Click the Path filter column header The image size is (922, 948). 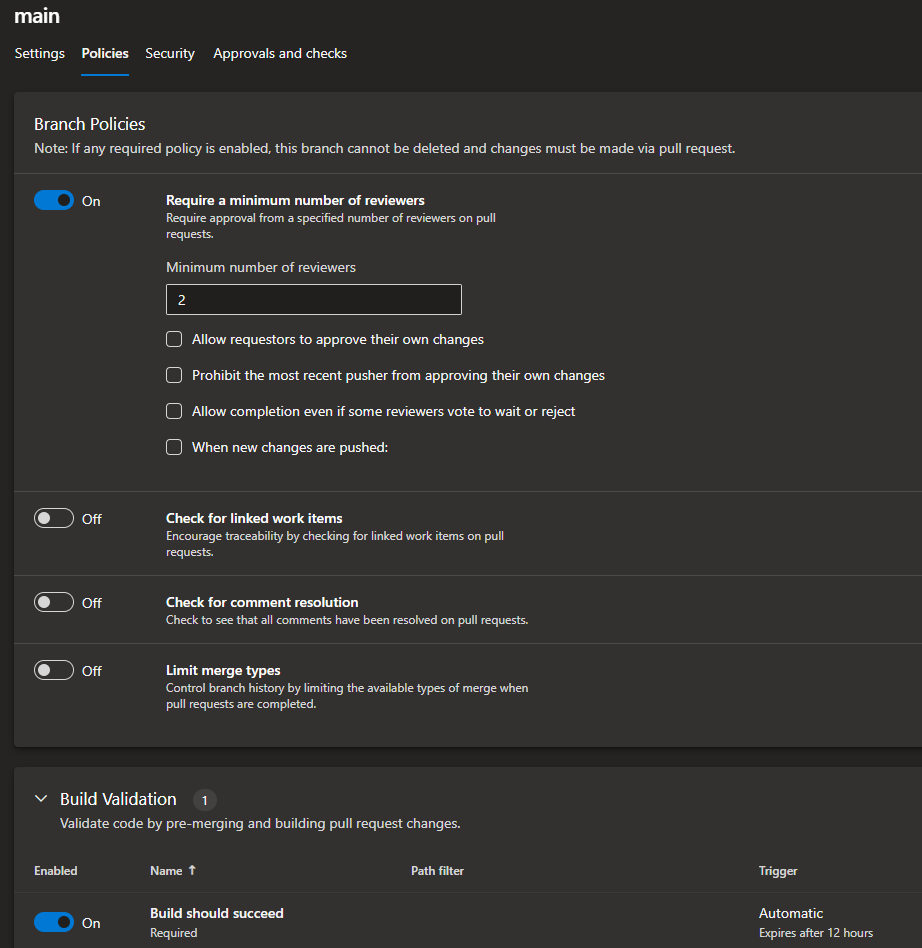tap(437, 871)
